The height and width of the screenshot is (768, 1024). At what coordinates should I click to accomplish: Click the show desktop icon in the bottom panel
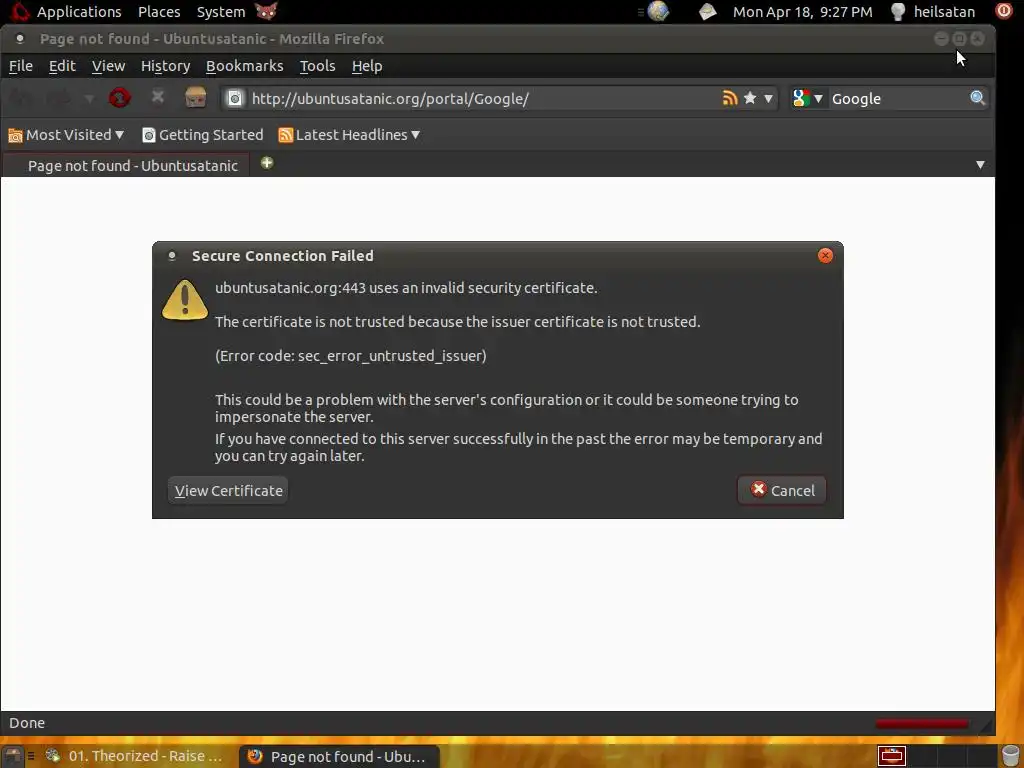[12, 756]
